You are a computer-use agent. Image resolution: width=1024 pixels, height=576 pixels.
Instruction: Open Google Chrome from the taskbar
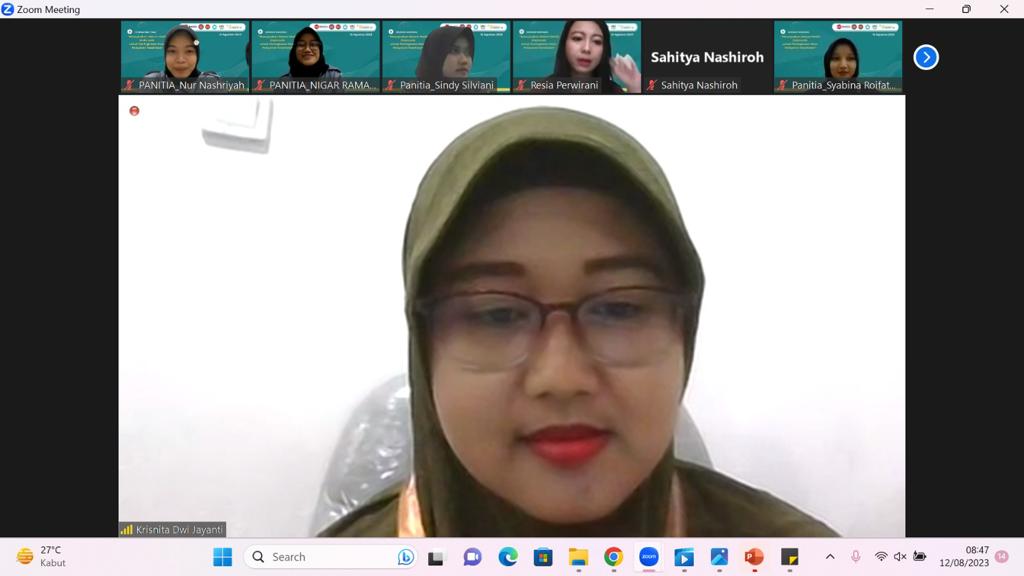pyautogui.click(x=613, y=557)
